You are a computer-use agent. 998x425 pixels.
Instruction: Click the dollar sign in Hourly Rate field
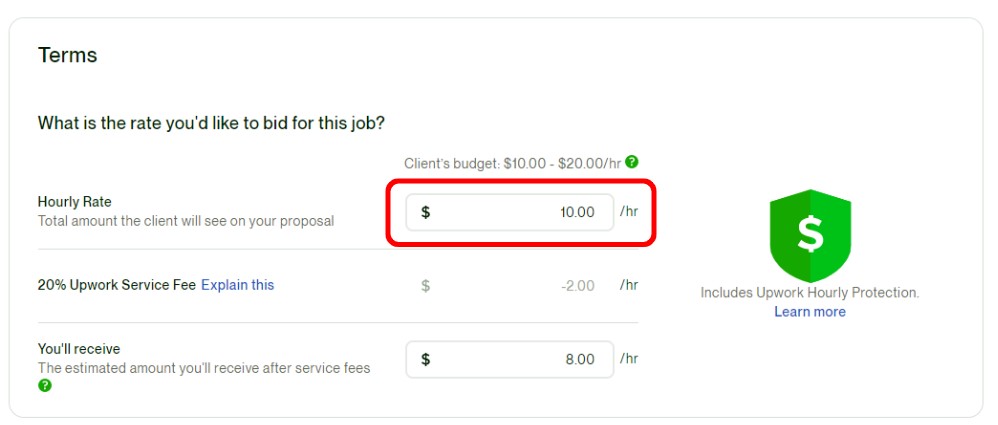[425, 212]
